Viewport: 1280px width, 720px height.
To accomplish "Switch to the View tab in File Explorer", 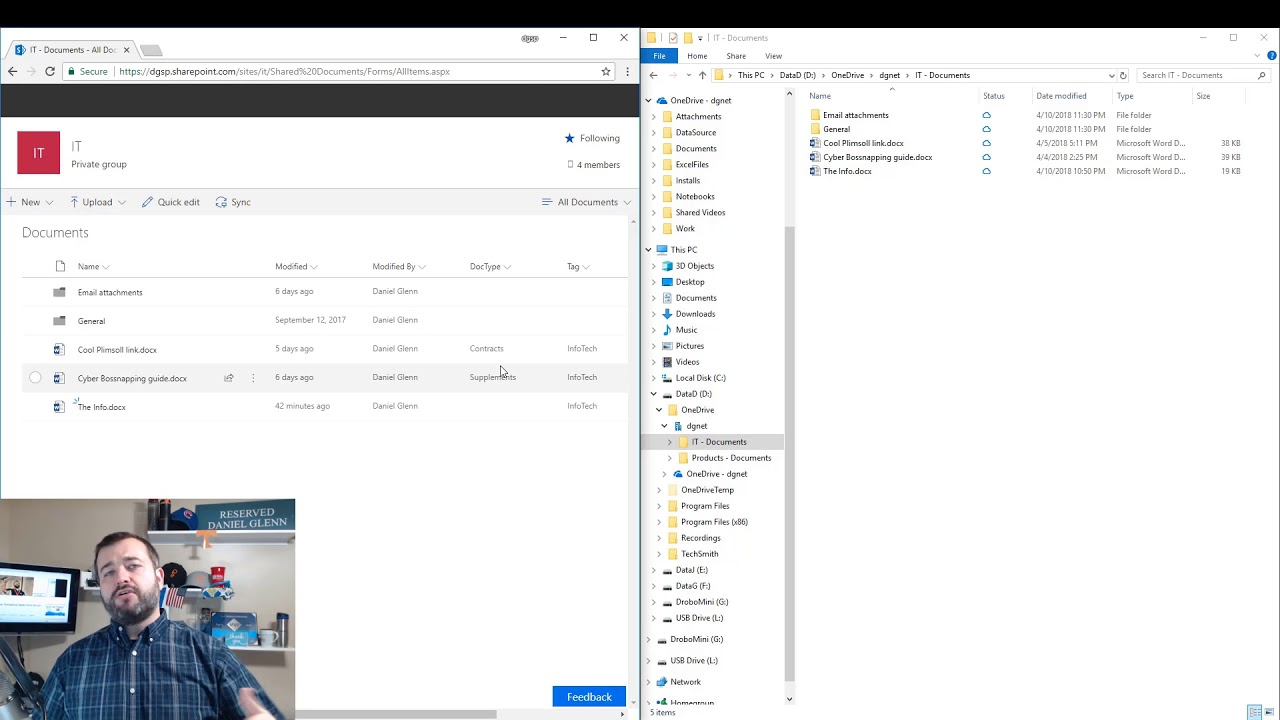I will [773, 56].
